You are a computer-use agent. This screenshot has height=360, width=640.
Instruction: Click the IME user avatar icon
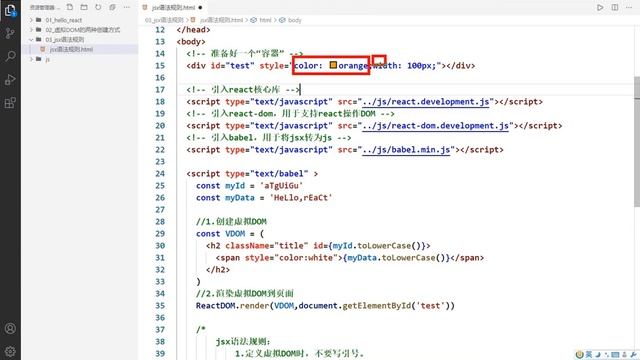(624, 354)
